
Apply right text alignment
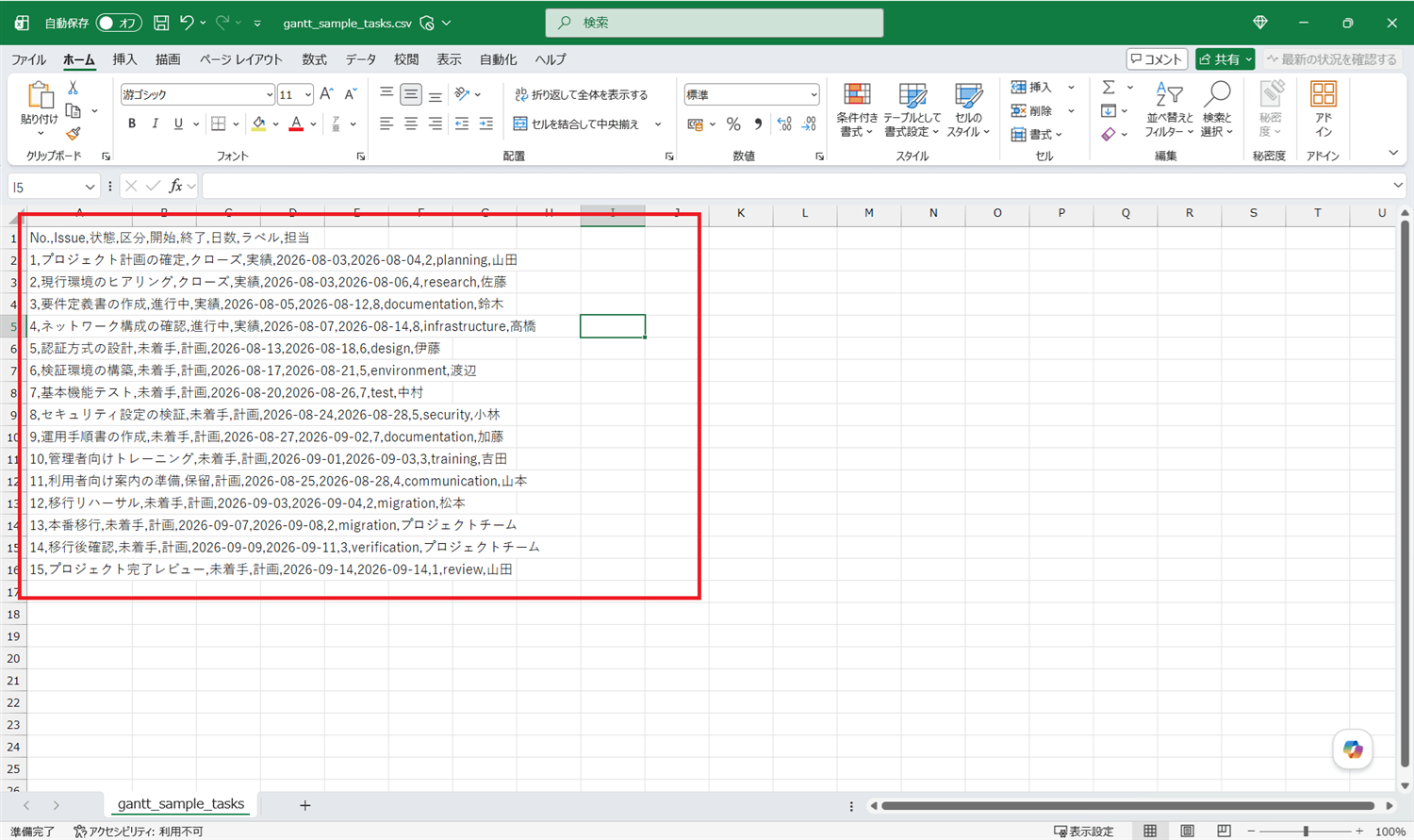tap(435, 124)
